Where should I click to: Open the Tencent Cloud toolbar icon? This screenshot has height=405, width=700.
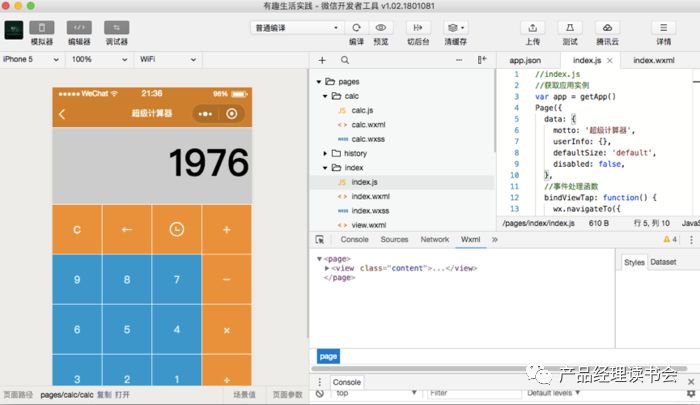pyautogui.click(x=607, y=27)
